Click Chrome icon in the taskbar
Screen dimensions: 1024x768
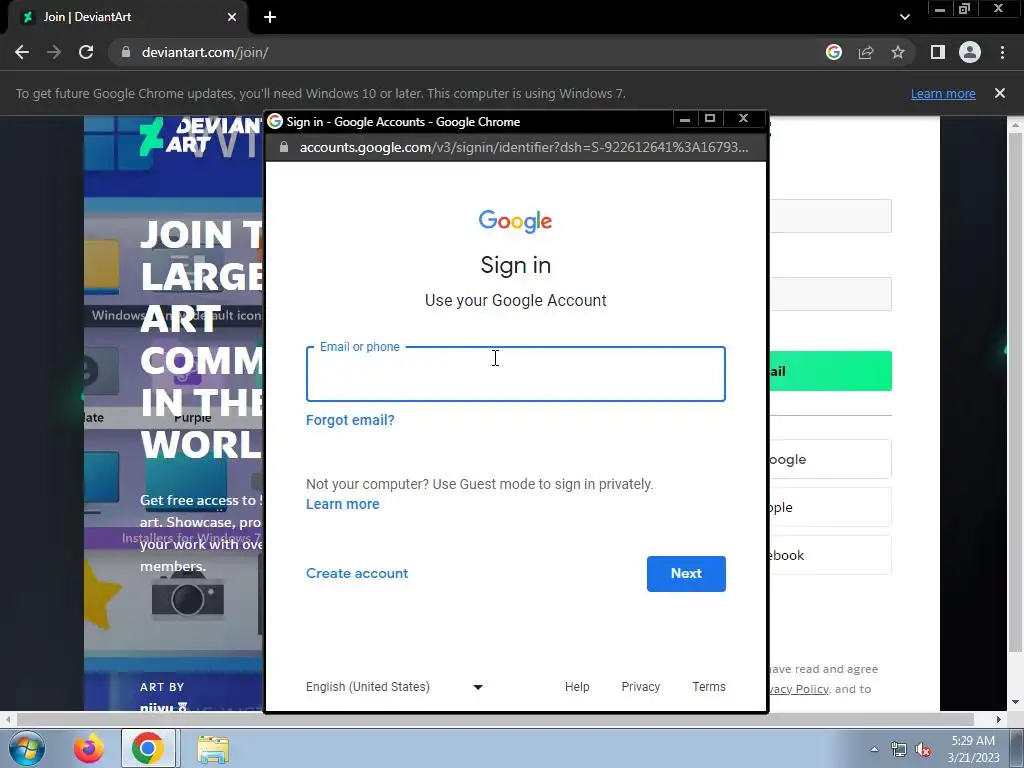coord(148,748)
